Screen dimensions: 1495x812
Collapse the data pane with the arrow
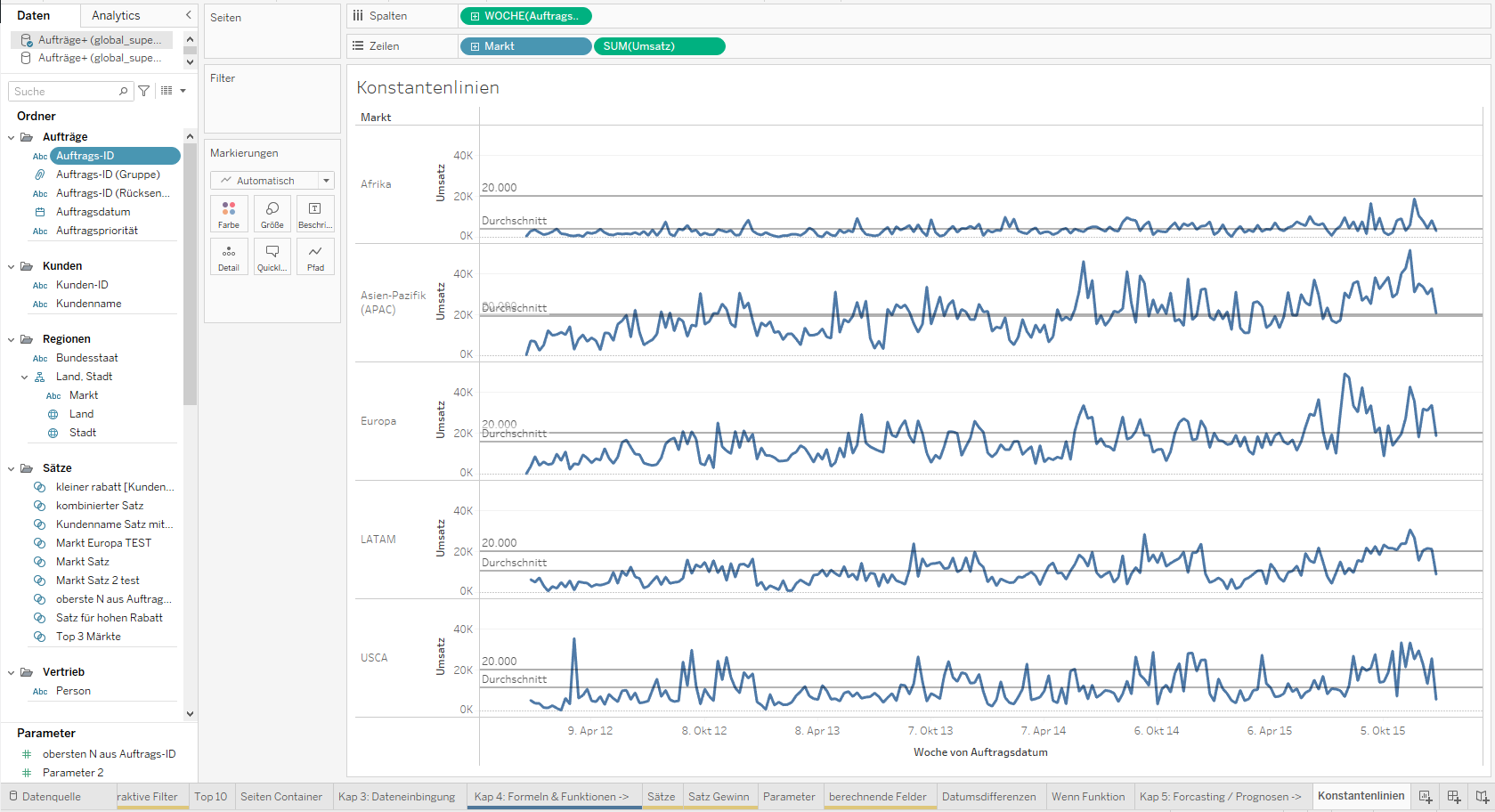pyautogui.click(x=188, y=15)
